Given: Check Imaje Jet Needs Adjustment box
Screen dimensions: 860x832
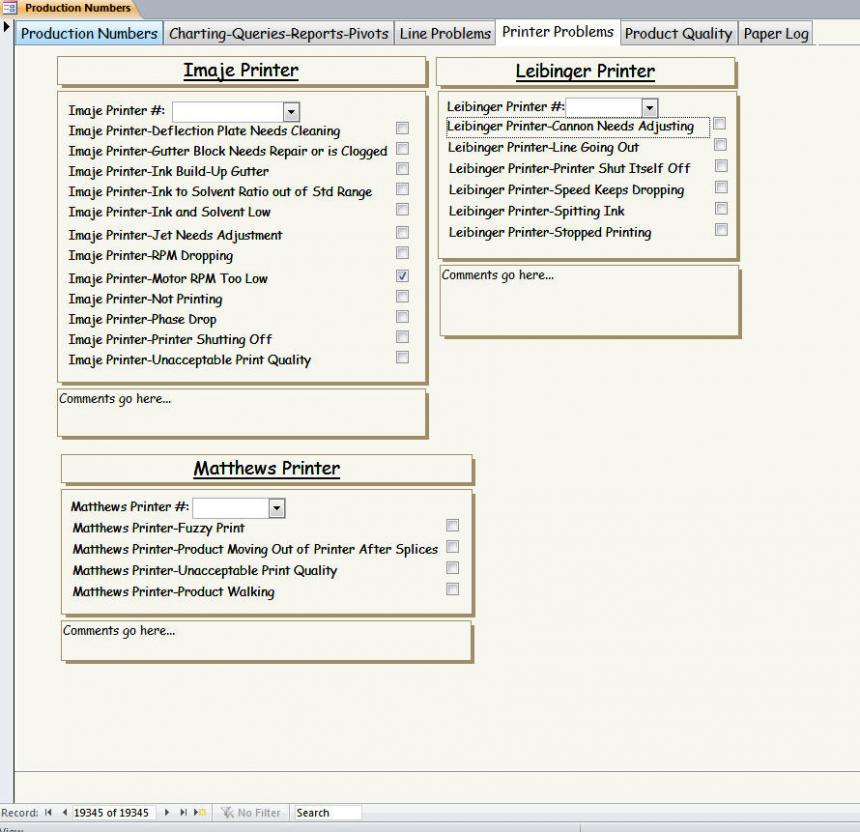Looking at the screenshot, I should point(402,233).
